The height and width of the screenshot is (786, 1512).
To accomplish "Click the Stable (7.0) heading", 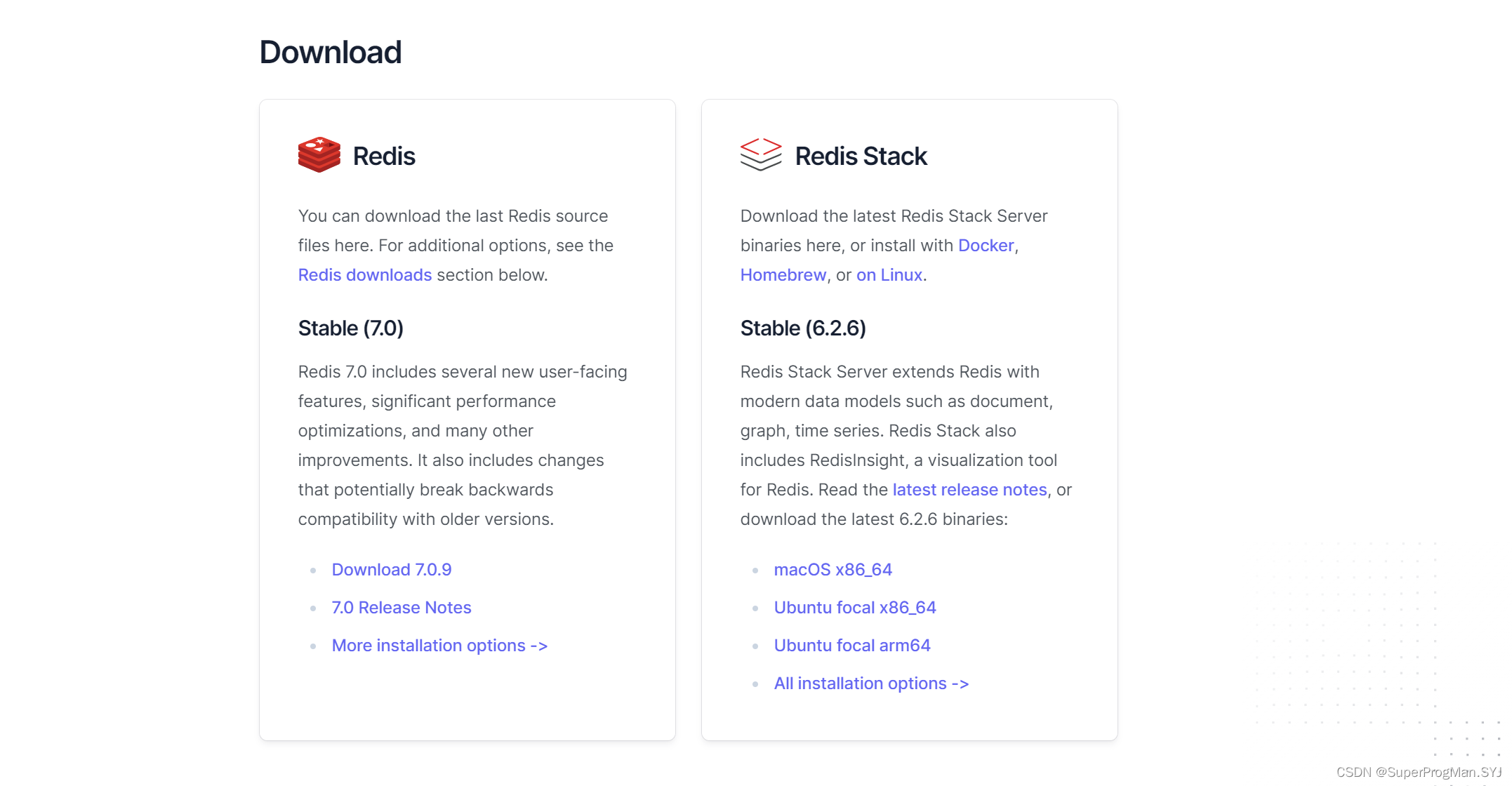I will [x=350, y=328].
